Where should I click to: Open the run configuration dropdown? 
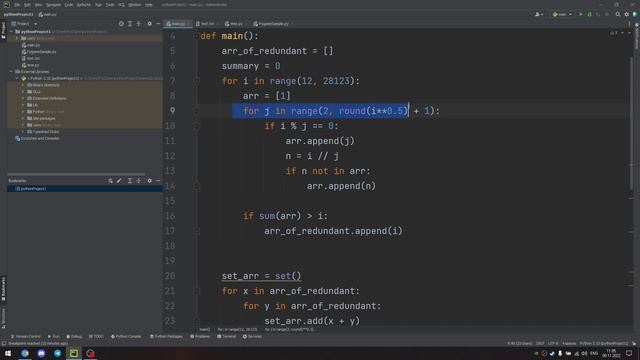[562, 14]
